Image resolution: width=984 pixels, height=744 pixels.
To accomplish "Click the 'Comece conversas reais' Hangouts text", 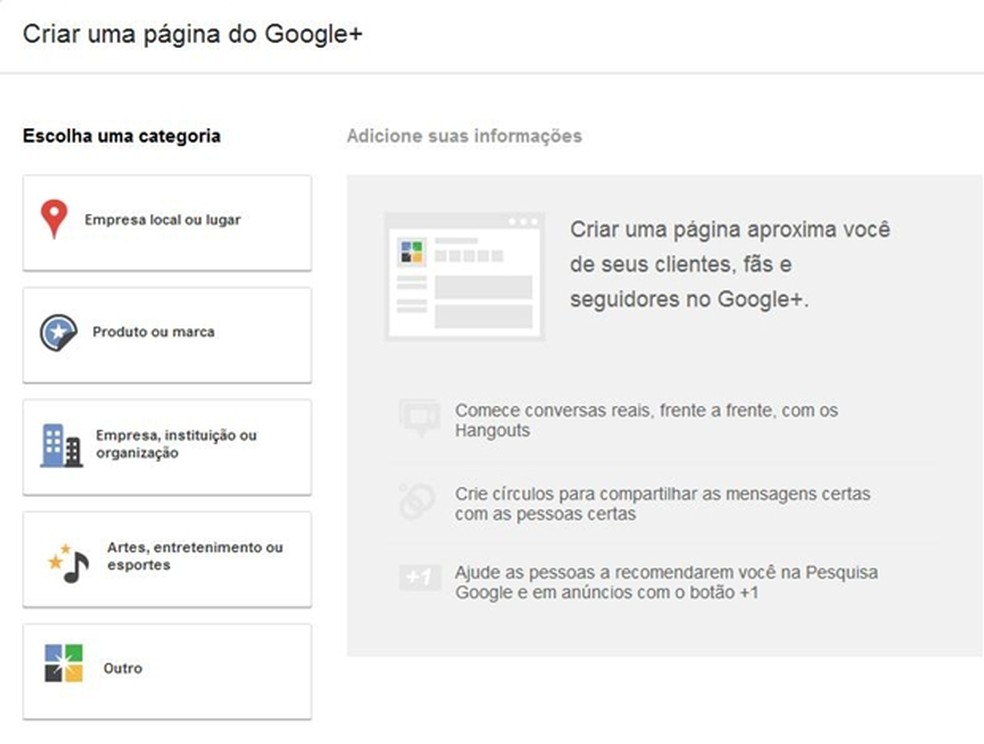I will (x=646, y=420).
